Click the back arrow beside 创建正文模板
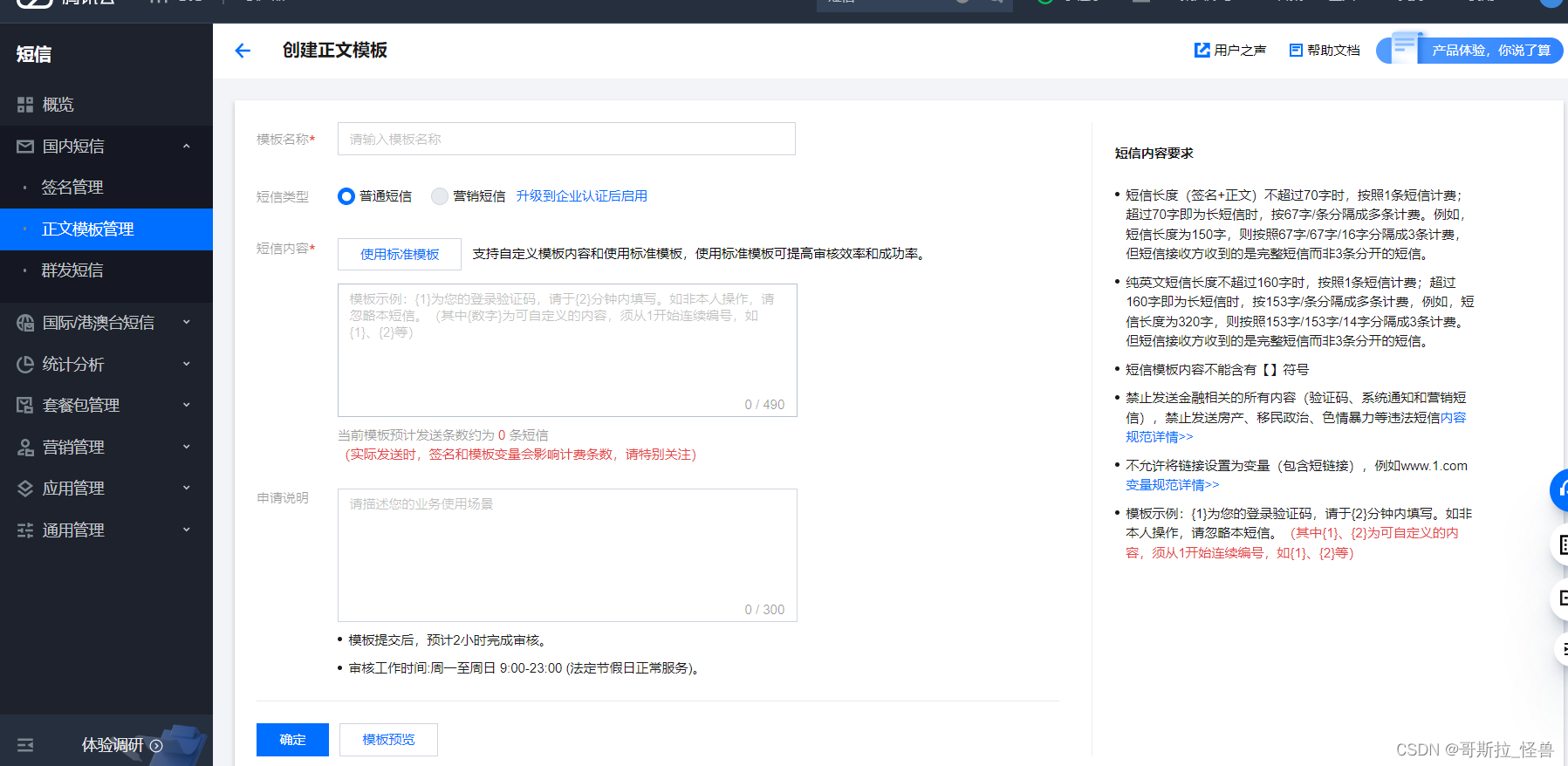Viewport: 1568px width, 766px height. 243,51
